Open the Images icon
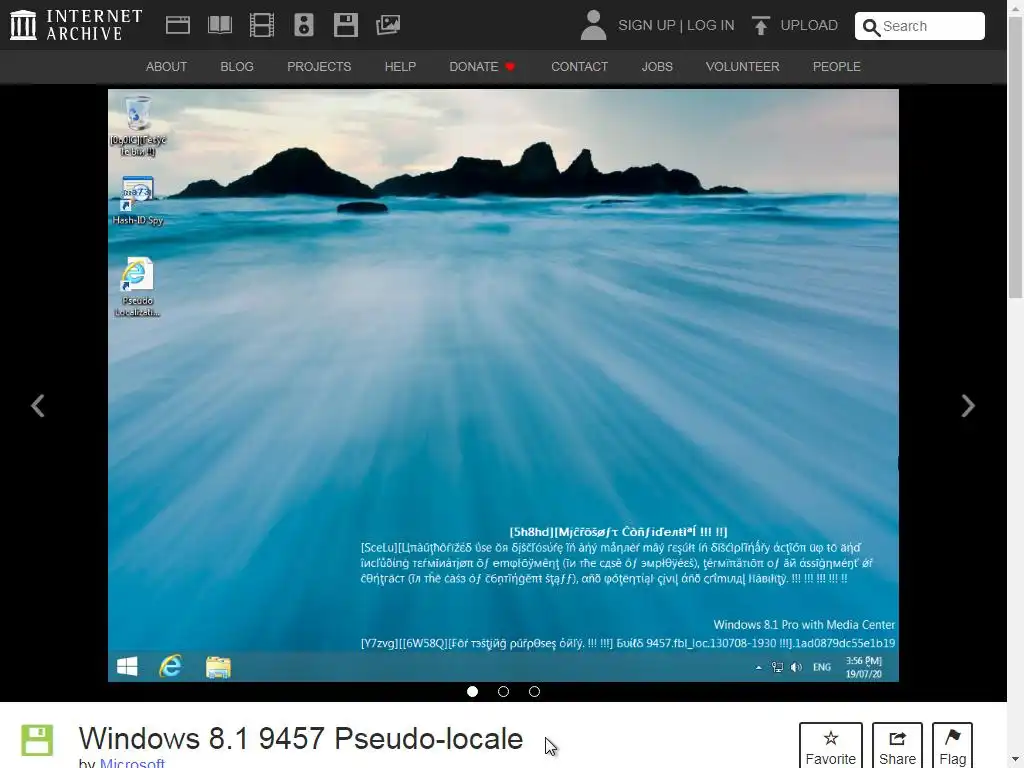Screen dimensions: 1024x768 (388, 25)
